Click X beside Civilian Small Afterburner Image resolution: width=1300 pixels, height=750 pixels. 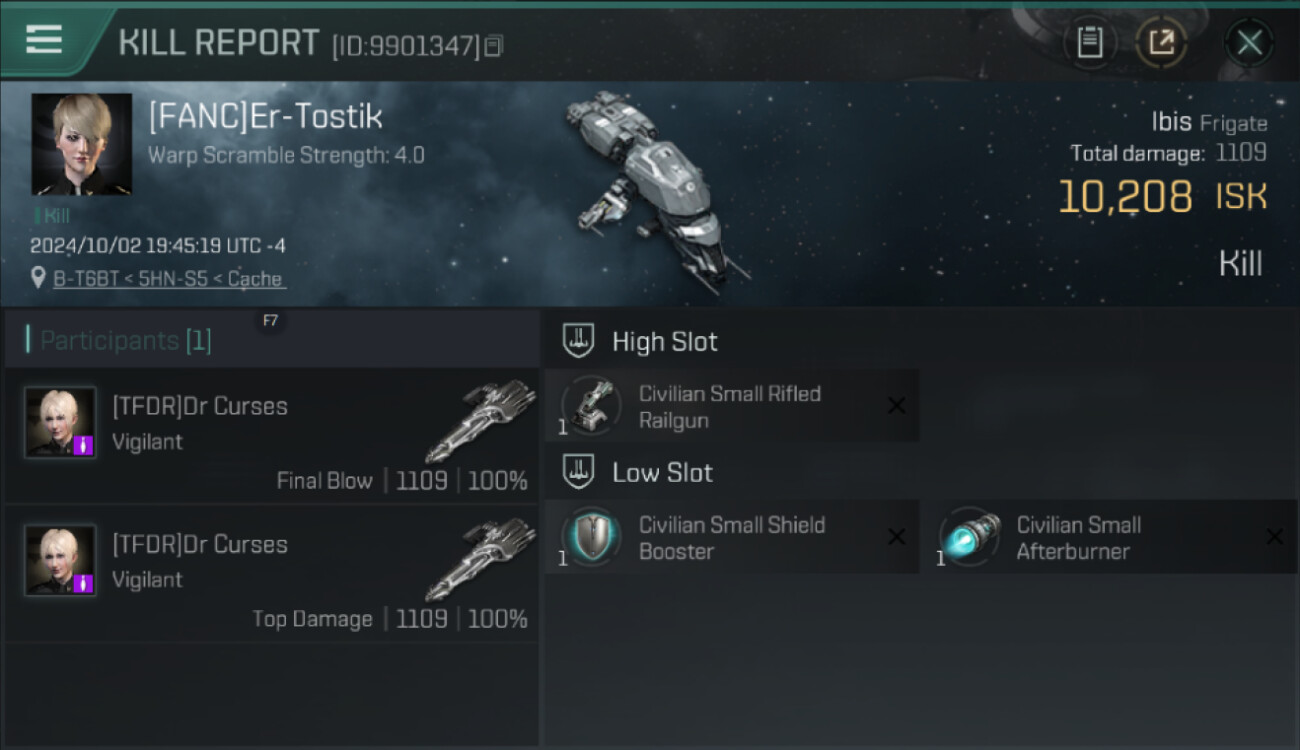tap(1274, 538)
